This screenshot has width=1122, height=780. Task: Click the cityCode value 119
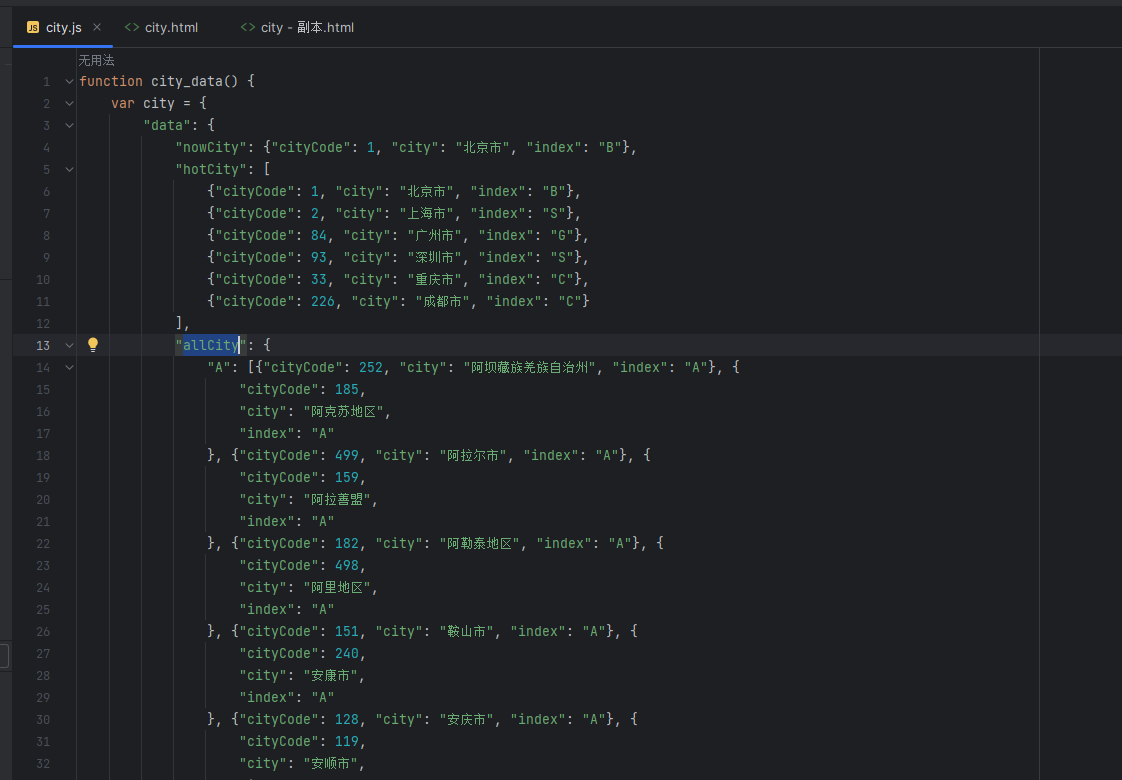pos(346,742)
